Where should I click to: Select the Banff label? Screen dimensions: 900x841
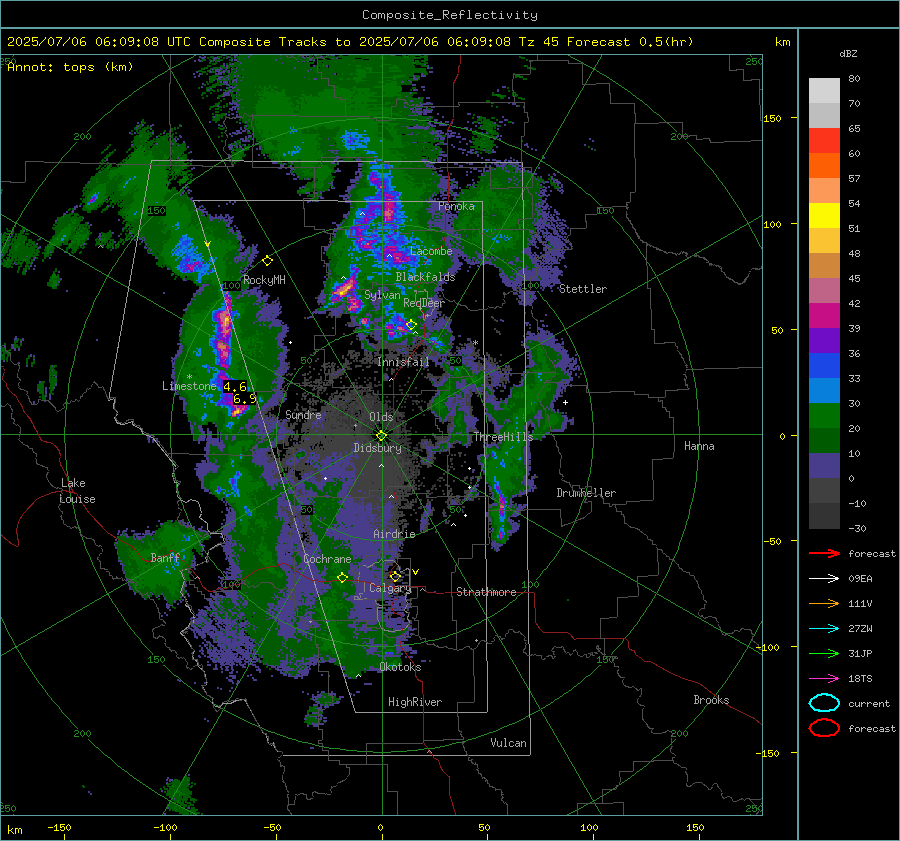coord(165,558)
